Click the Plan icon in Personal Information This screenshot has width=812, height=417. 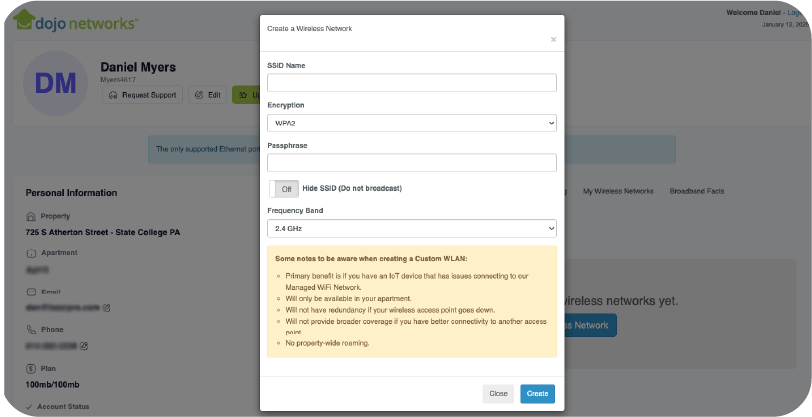click(x=31, y=369)
